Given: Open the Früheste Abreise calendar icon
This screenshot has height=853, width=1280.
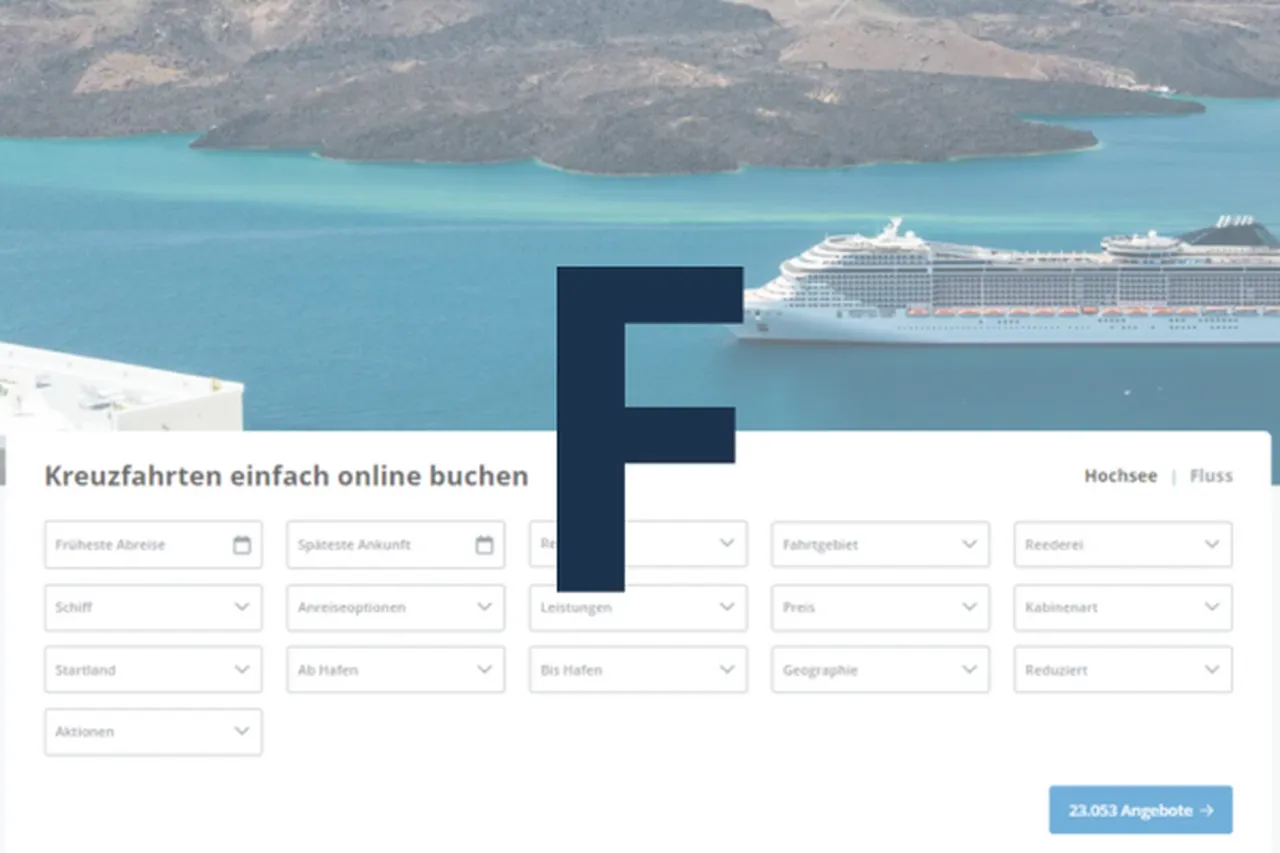Looking at the screenshot, I should coord(242,545).
